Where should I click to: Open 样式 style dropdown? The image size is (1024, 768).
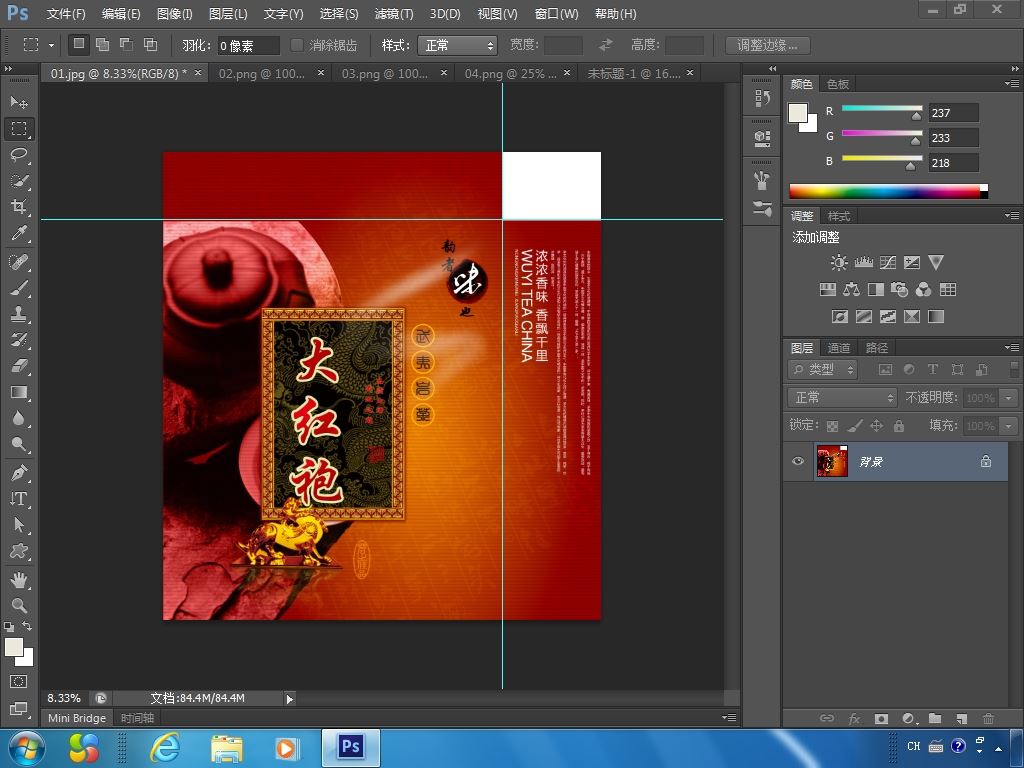457,45
